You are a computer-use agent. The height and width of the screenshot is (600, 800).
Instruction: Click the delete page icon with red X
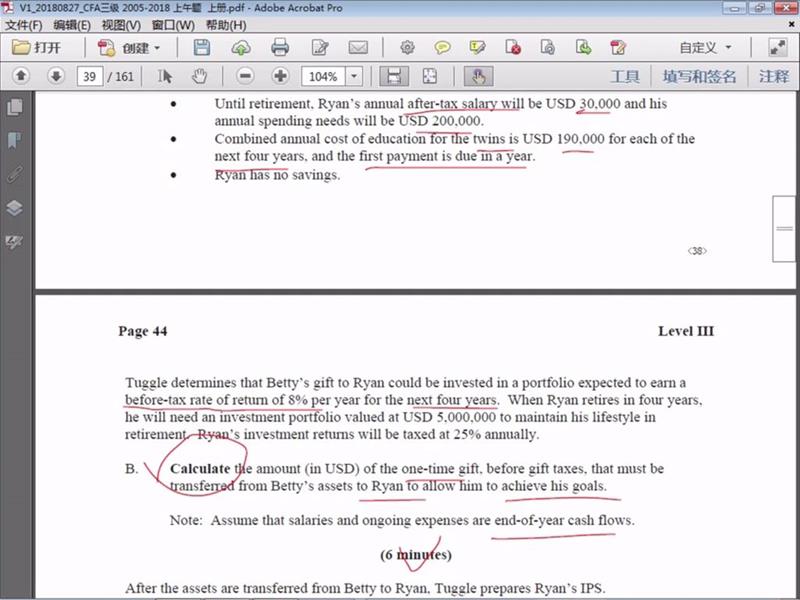pos(513,47)
